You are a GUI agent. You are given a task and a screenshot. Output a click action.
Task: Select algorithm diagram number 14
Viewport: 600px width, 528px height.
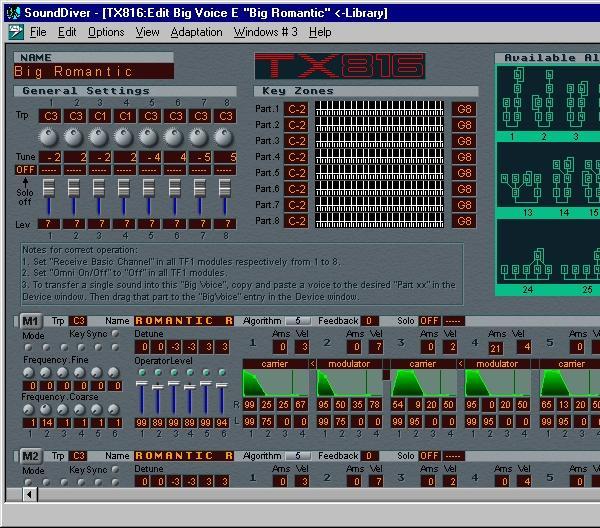(564, 180)
